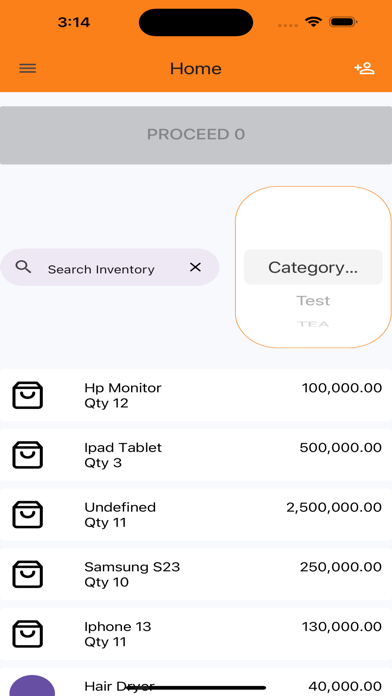Tap the search magnifier icon
The width and height of the screenshot is (392, 696).
coord(23,267)
